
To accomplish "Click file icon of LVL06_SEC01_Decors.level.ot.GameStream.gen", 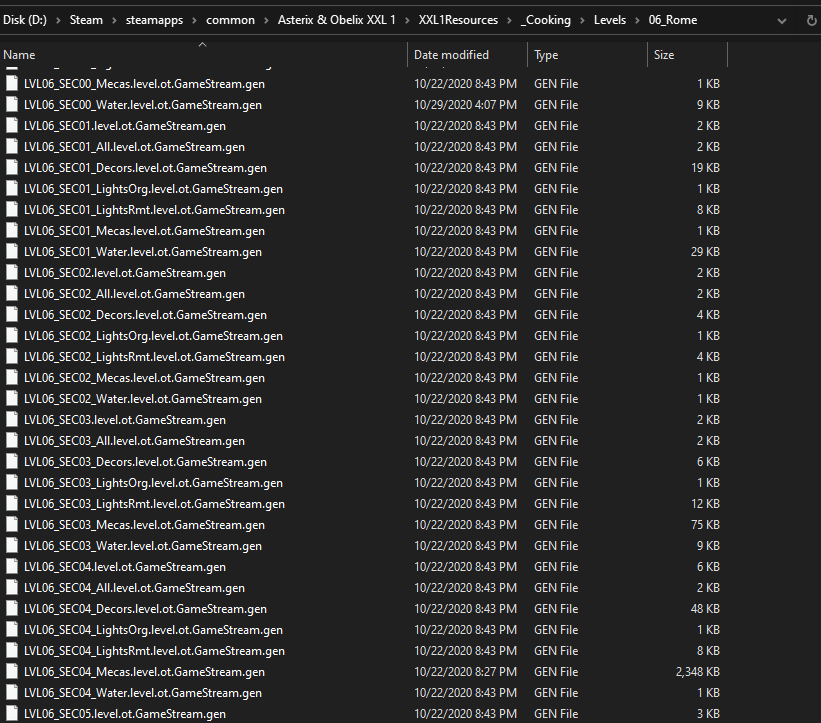I will pyautogui.click(x=12, y=168).
